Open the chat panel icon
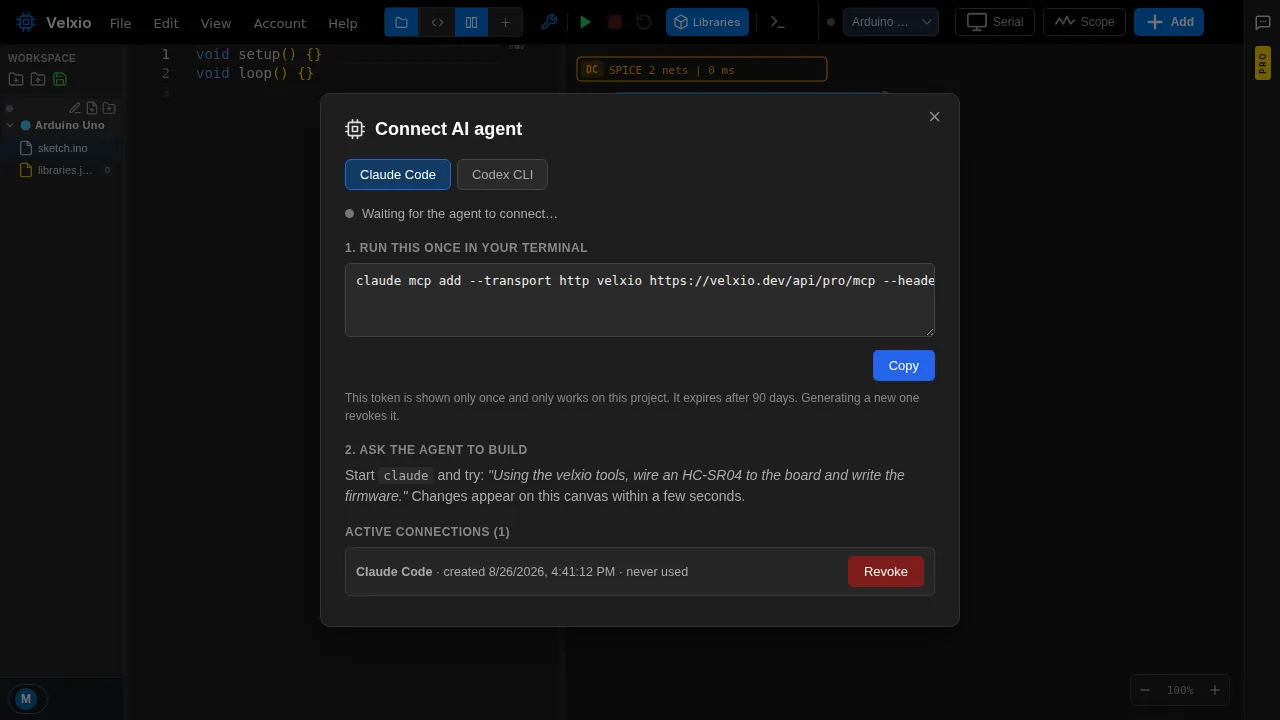This screenshot has width=1280, height=720. 1263,22
